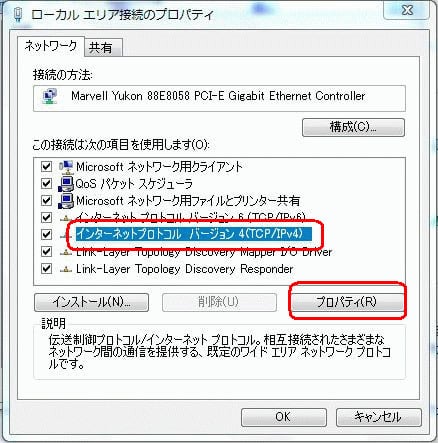The height and width of the screenshot is (443, 438).
Task: Select the ネットワーク tab
Action: (51, 46)
